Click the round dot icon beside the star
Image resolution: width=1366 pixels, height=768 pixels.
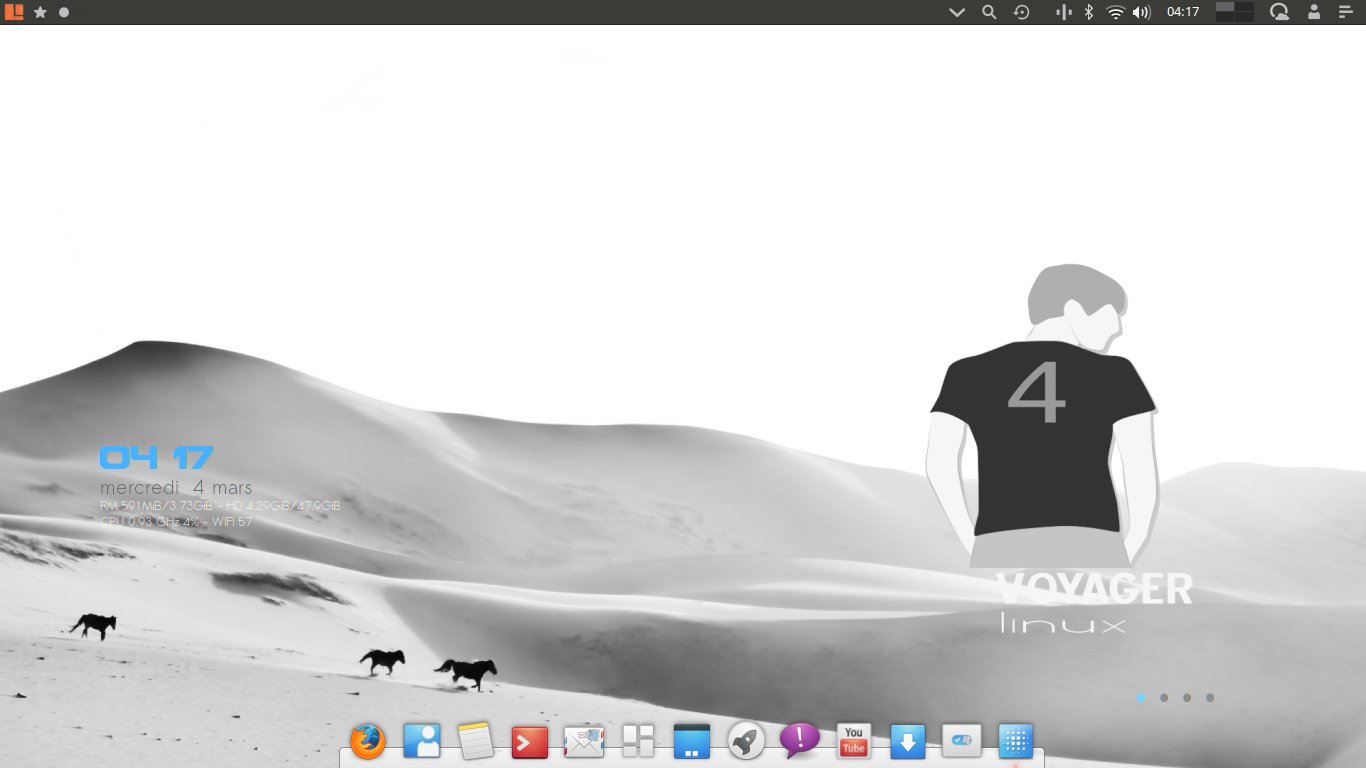click(64, 12)
